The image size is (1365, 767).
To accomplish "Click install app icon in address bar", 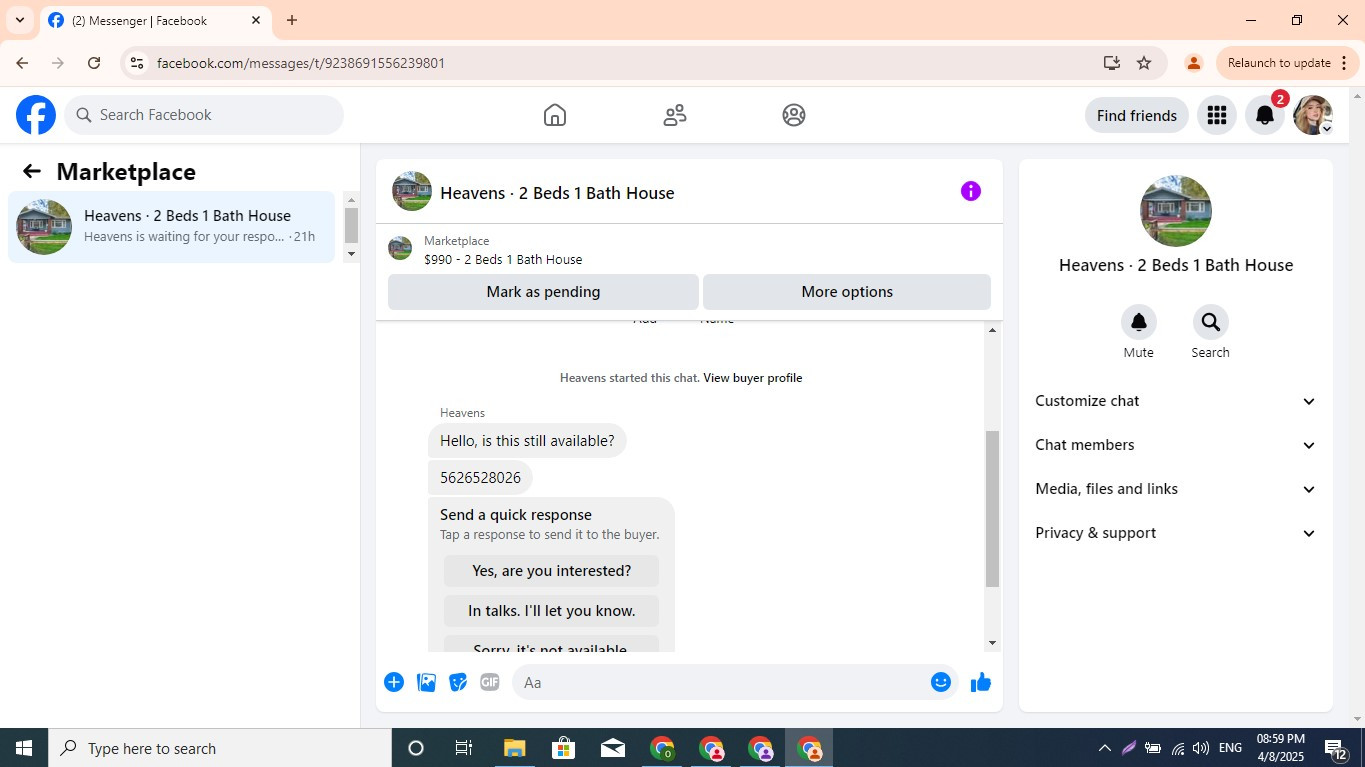I will click(1112, 63).
